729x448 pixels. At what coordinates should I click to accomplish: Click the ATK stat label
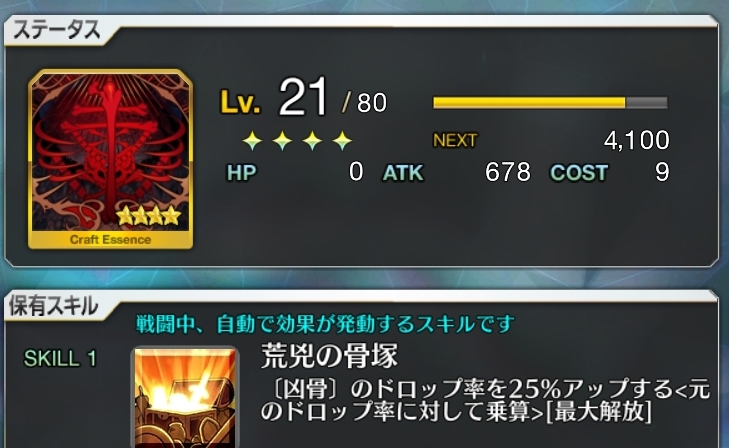coord(403,173)
